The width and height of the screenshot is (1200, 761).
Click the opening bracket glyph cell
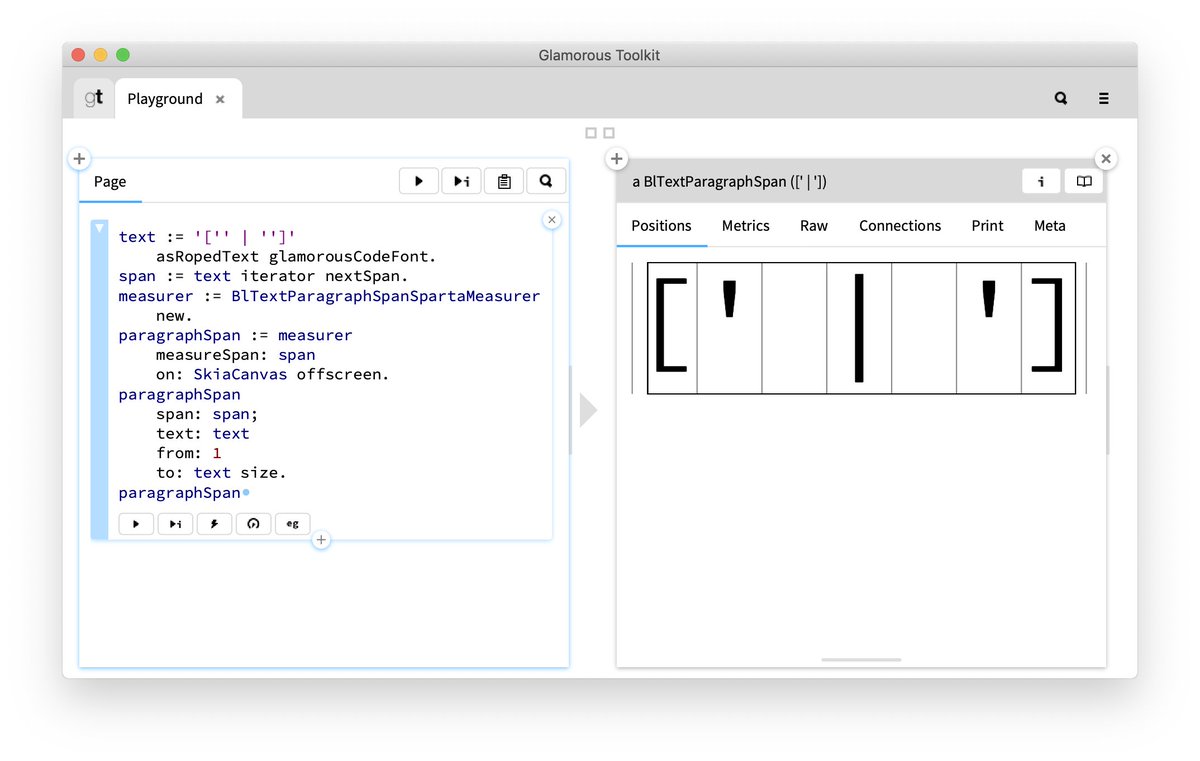[672, 328]
